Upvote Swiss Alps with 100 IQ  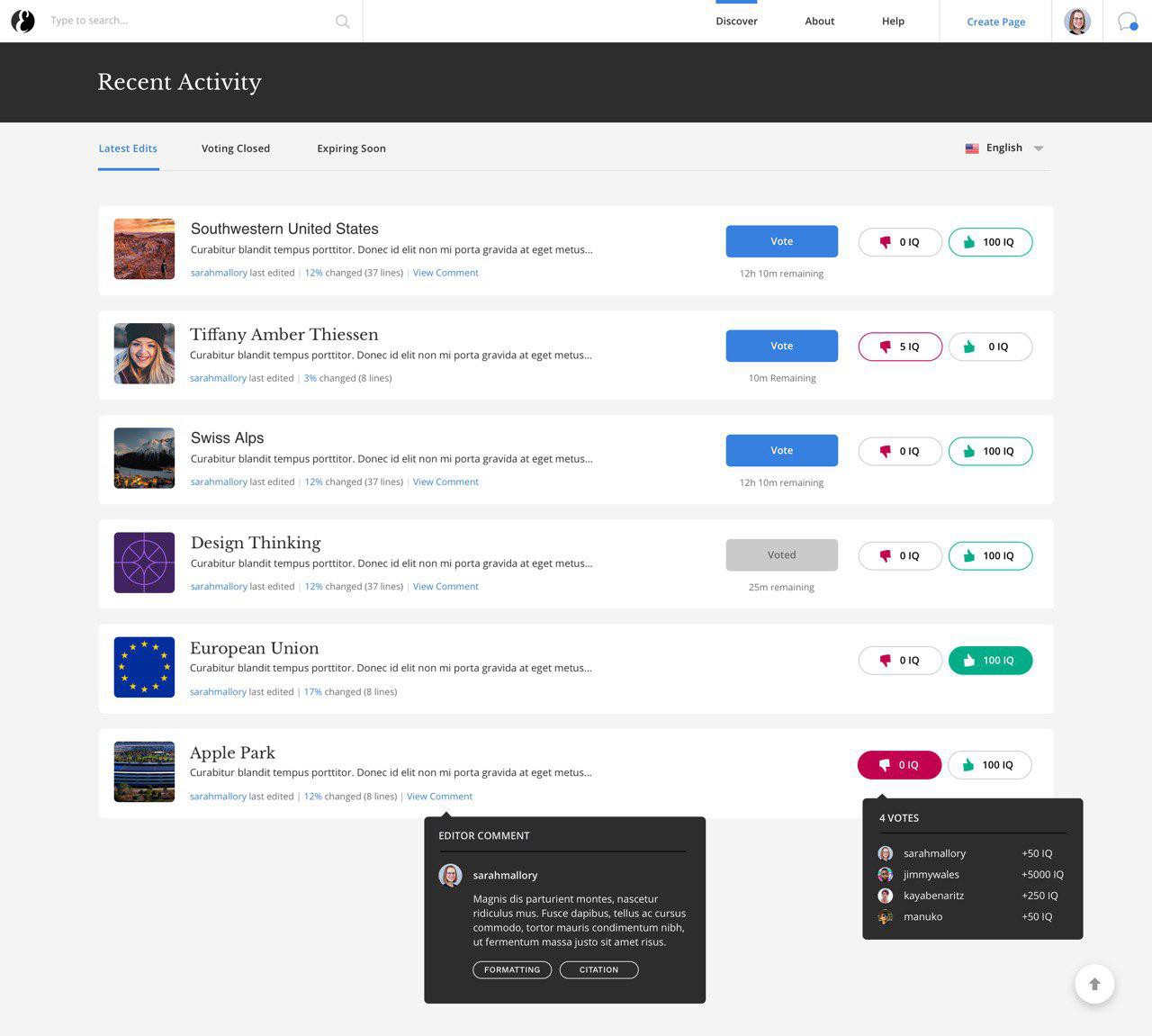[989, 451]
